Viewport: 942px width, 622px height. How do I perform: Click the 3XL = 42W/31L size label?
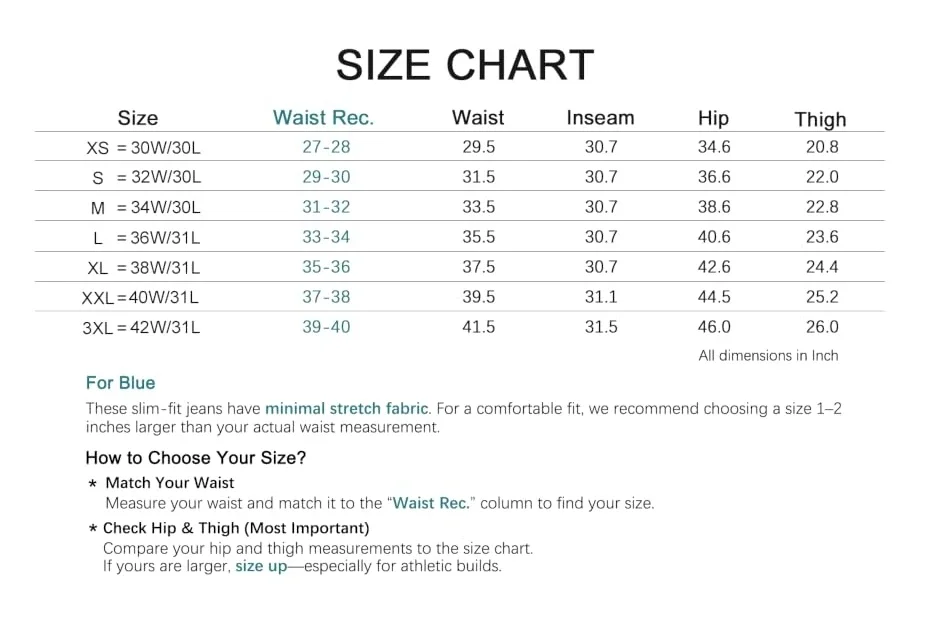pos(141,328)
